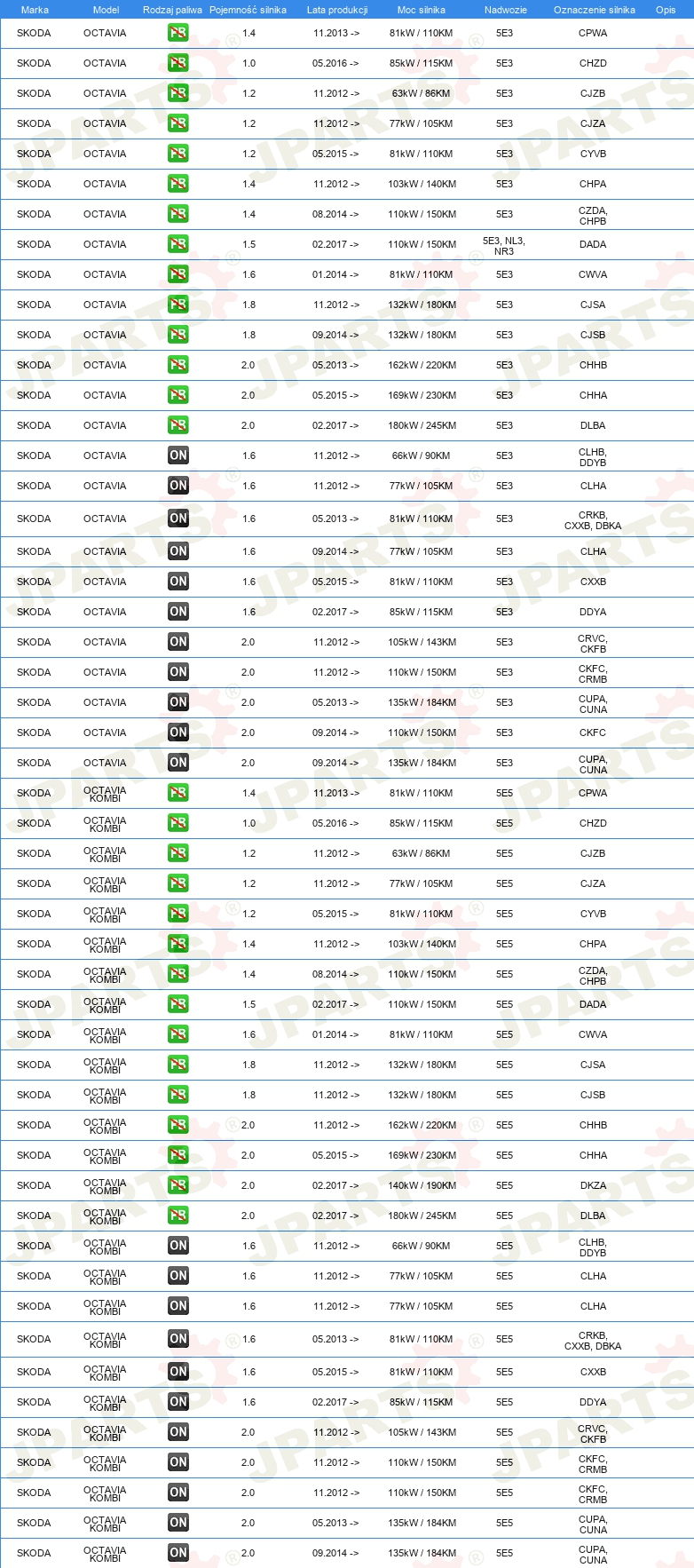Click the petrol icon in Octavia 5E3 DLBA row
Image resolution: width=694 pixels, height=1568 pixels.
178,425
